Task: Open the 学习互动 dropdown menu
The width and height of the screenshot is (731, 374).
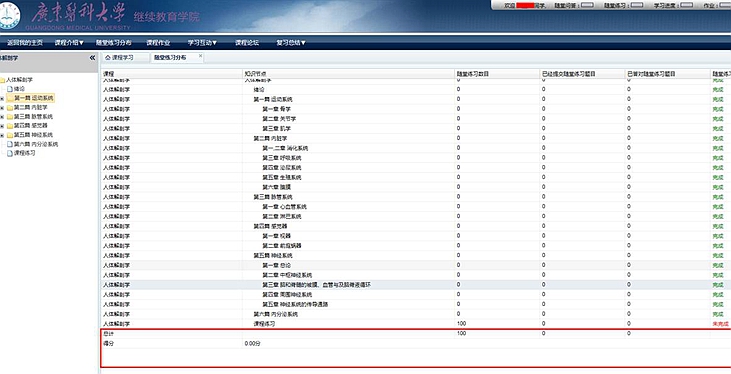Action: click(202, 42)
